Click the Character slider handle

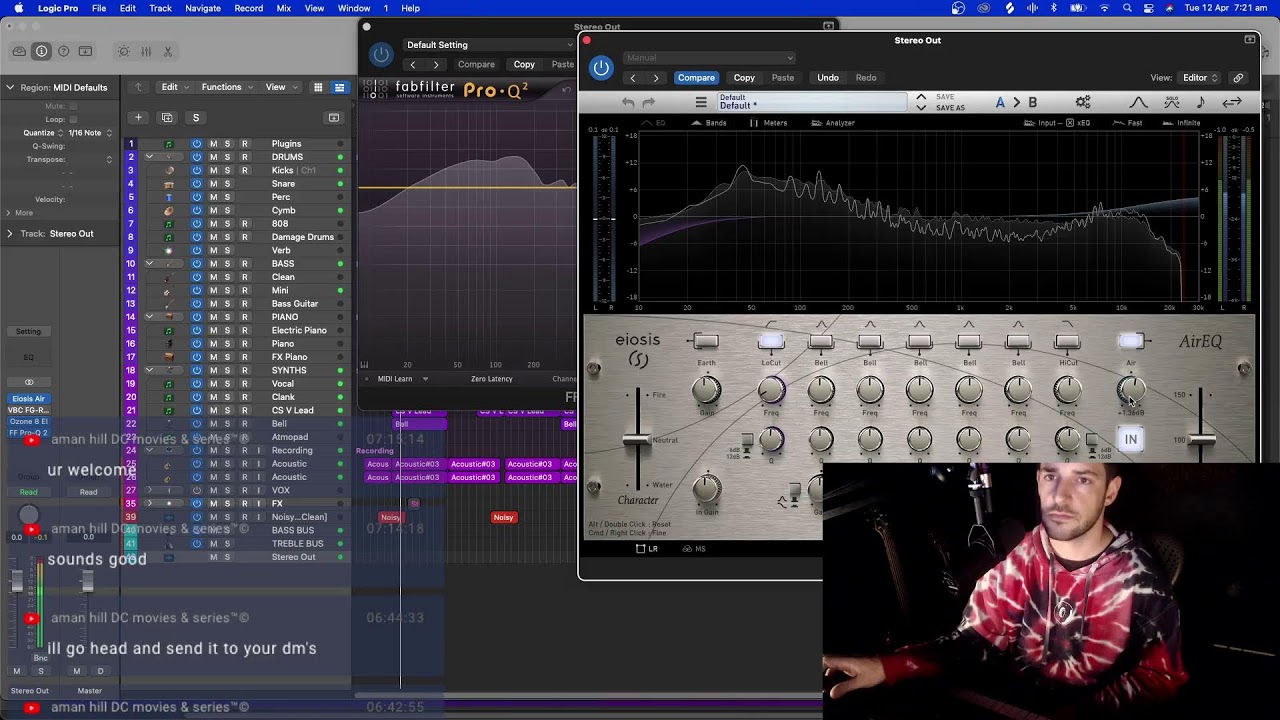(636, 439)
